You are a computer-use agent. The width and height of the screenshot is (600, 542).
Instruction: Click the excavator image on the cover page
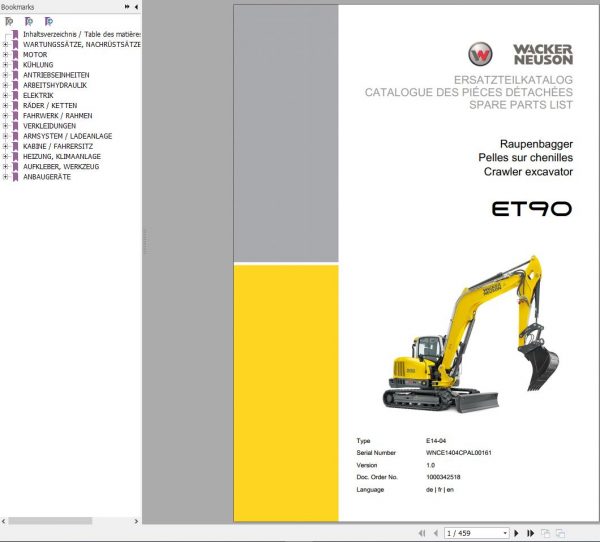(x=471, y=334)
